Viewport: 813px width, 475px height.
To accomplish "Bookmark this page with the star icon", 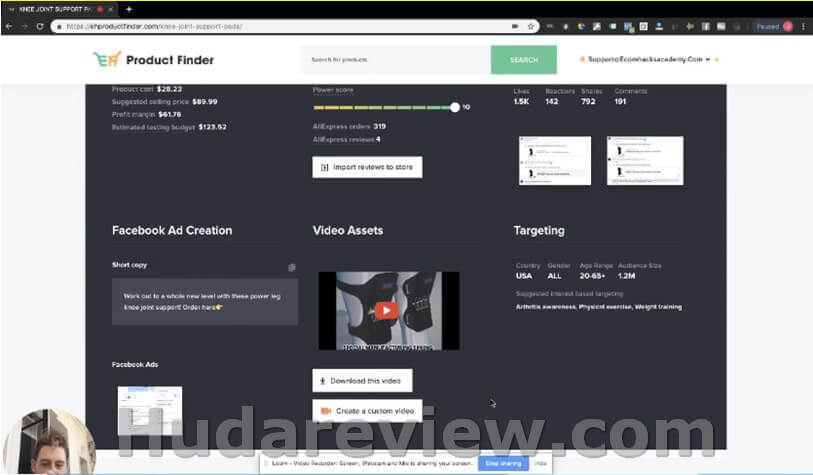I will pyautogui.click(x=530, y=26).
